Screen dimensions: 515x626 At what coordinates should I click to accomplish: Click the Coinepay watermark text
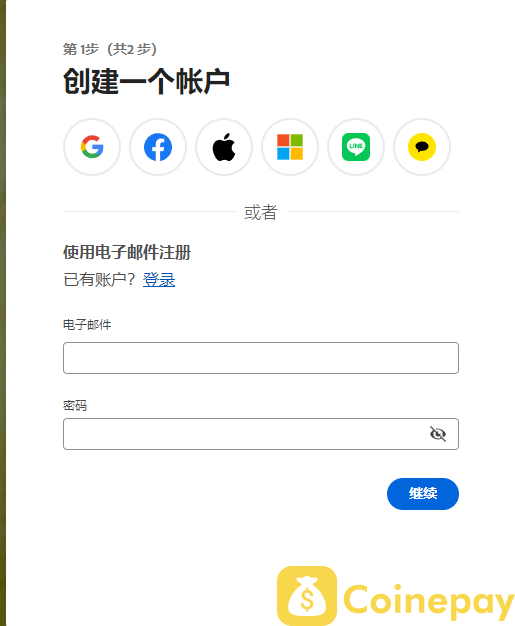point(428,601)
